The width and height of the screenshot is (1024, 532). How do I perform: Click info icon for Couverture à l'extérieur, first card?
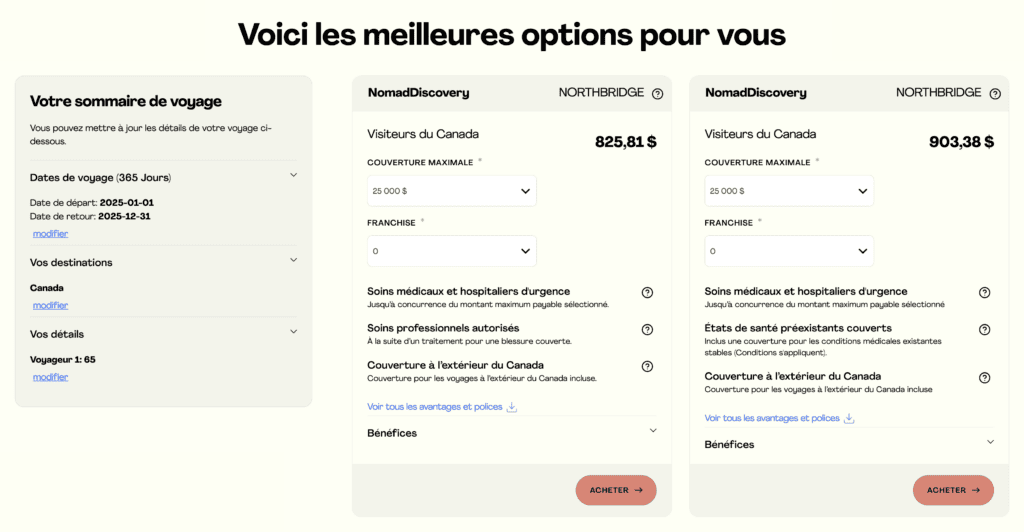tap(647, 366)
